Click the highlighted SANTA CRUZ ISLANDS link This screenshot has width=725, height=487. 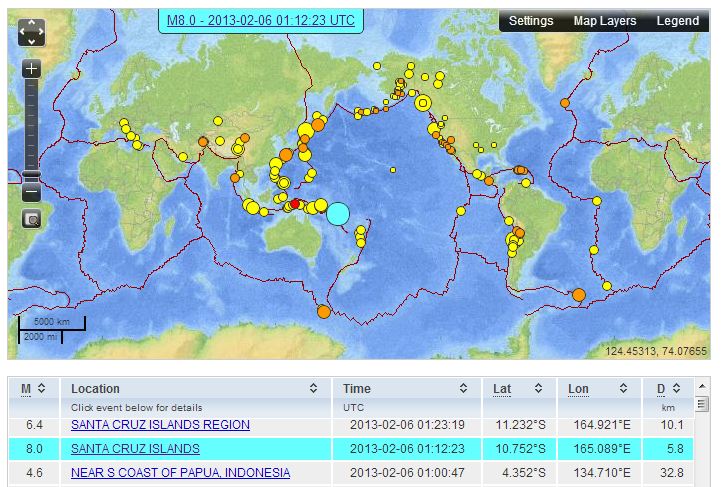click(x=135, y=449)
